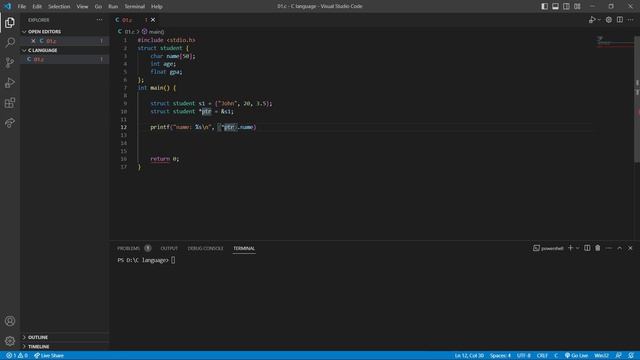Switch to the Debug Console tab
The height and width of the screenshot is (360, 640).
[x=205, y=248]
